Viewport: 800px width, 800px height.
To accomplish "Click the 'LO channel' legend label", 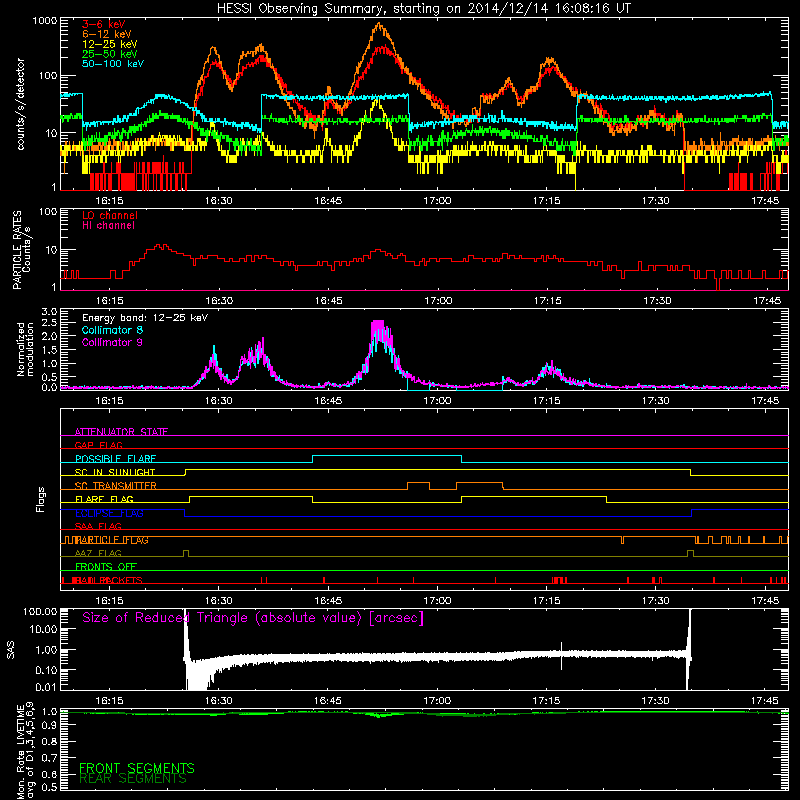I will [x=109, y=215].
